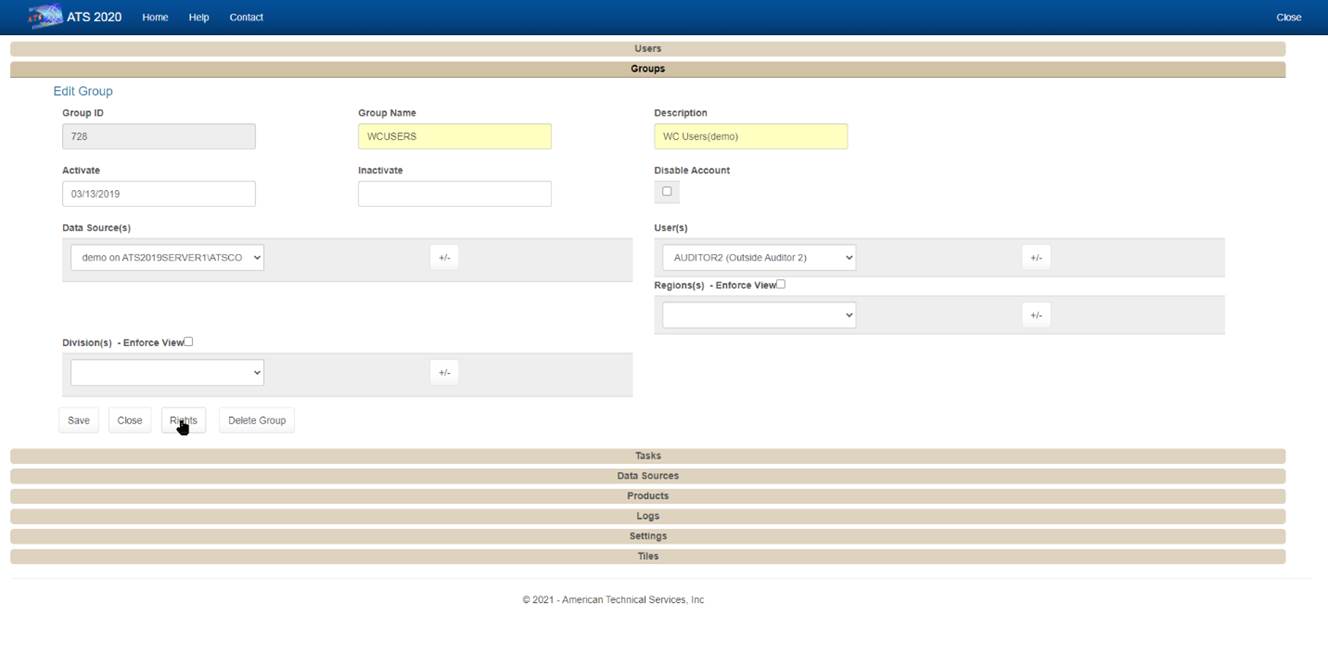
Task: Open the Home menu
Action: [x=155, y=17]
